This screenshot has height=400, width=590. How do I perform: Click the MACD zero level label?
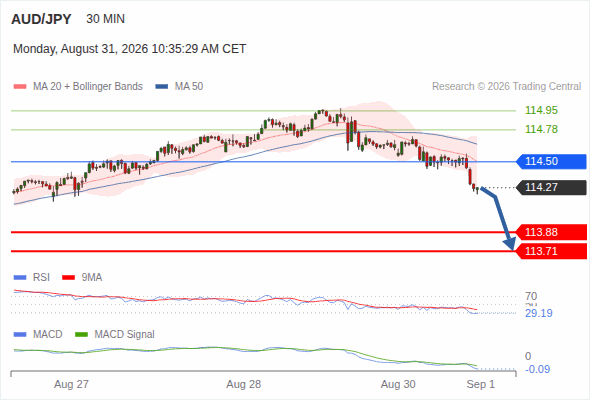(528, 356)
